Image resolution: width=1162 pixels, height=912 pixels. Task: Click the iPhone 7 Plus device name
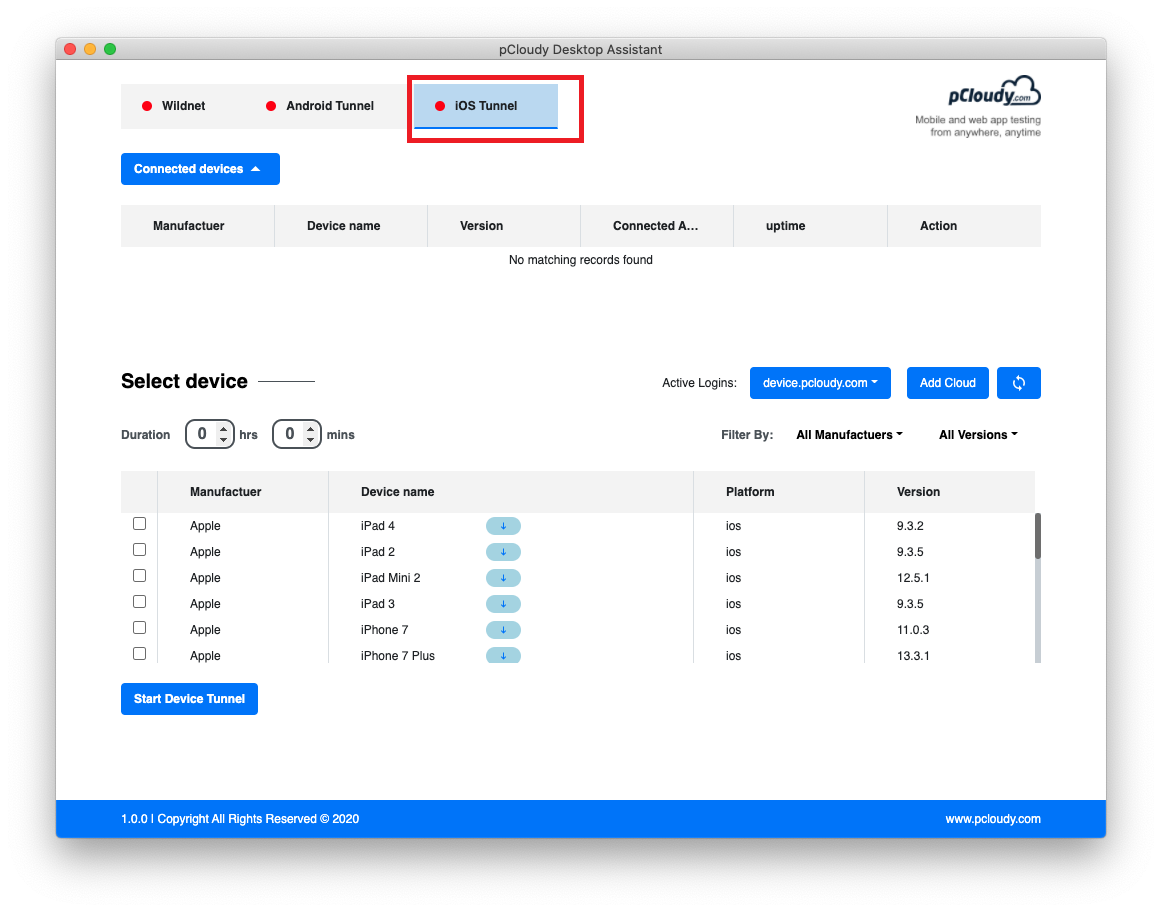click(x=398, y=656)
